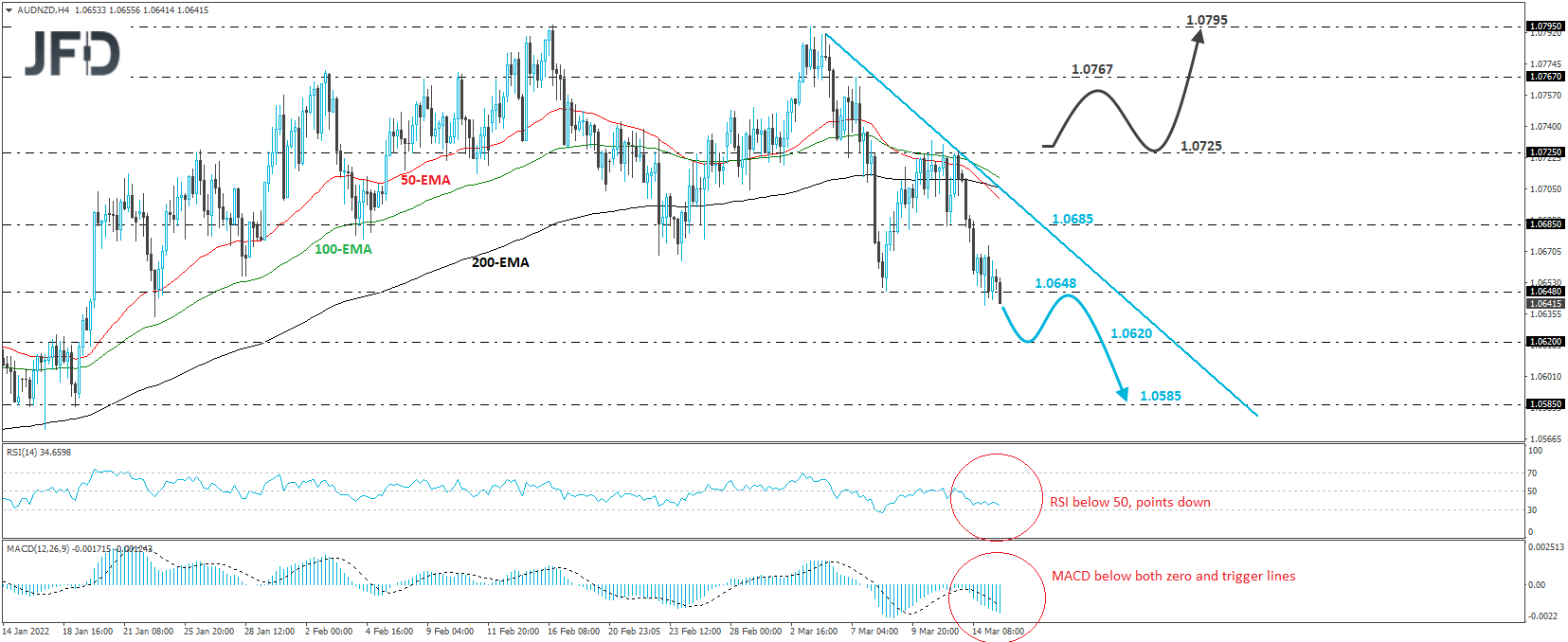
Task: Click the RSI 30 level axis value
Action: [x=1532, y=510]
